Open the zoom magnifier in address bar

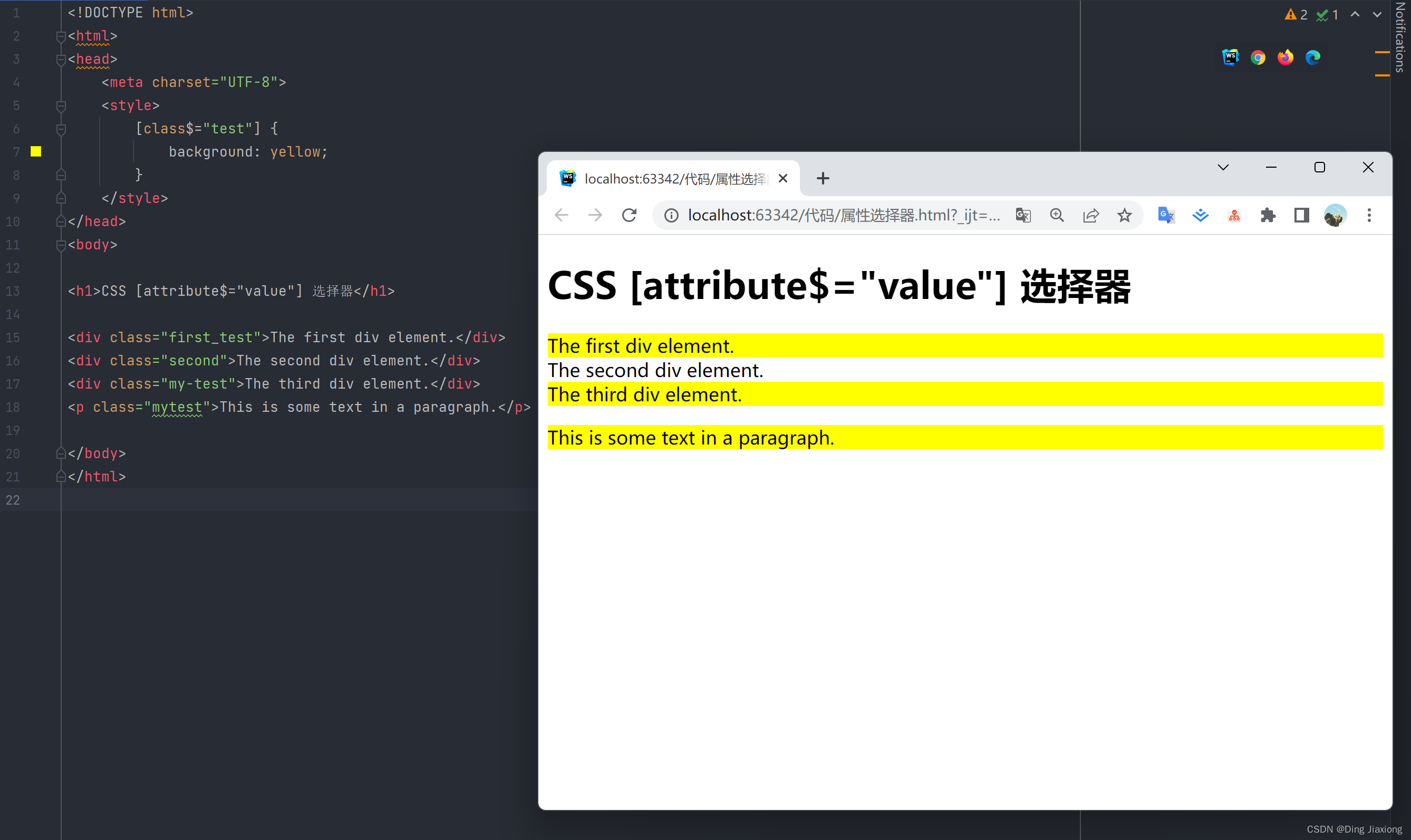point(1057,216)
